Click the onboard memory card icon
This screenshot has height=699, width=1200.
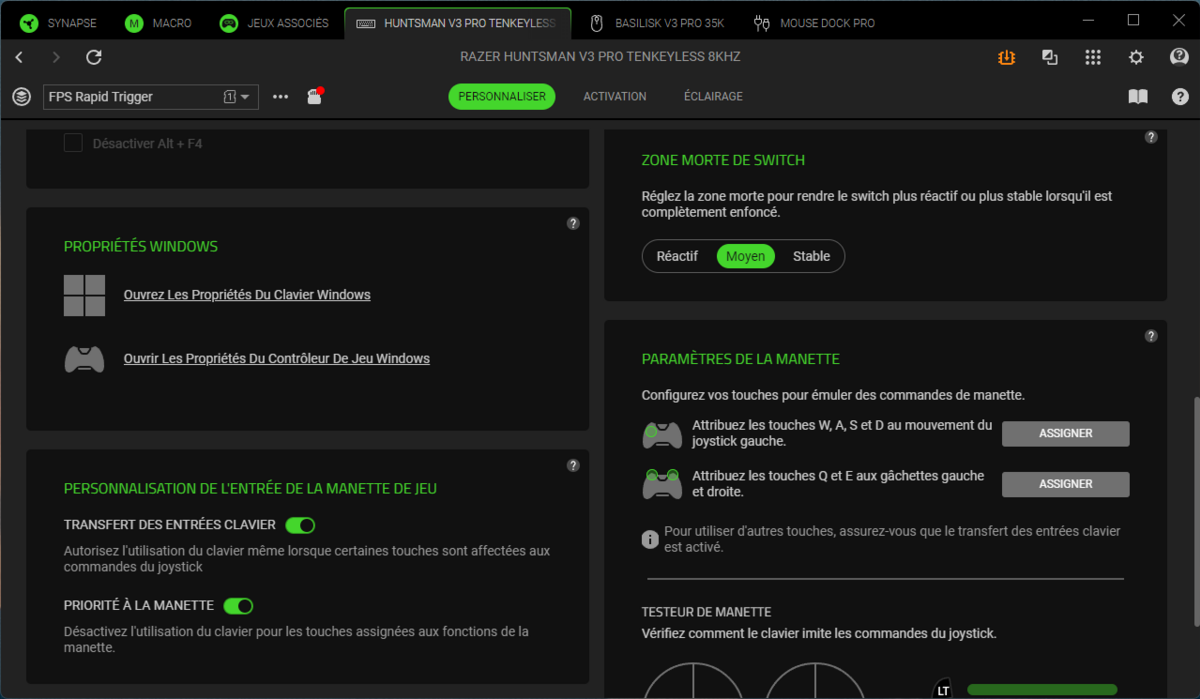click(x=314, y=96)
